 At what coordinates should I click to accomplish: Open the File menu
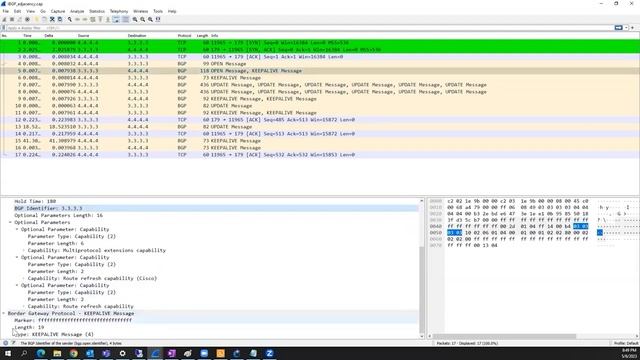[6, 11]
